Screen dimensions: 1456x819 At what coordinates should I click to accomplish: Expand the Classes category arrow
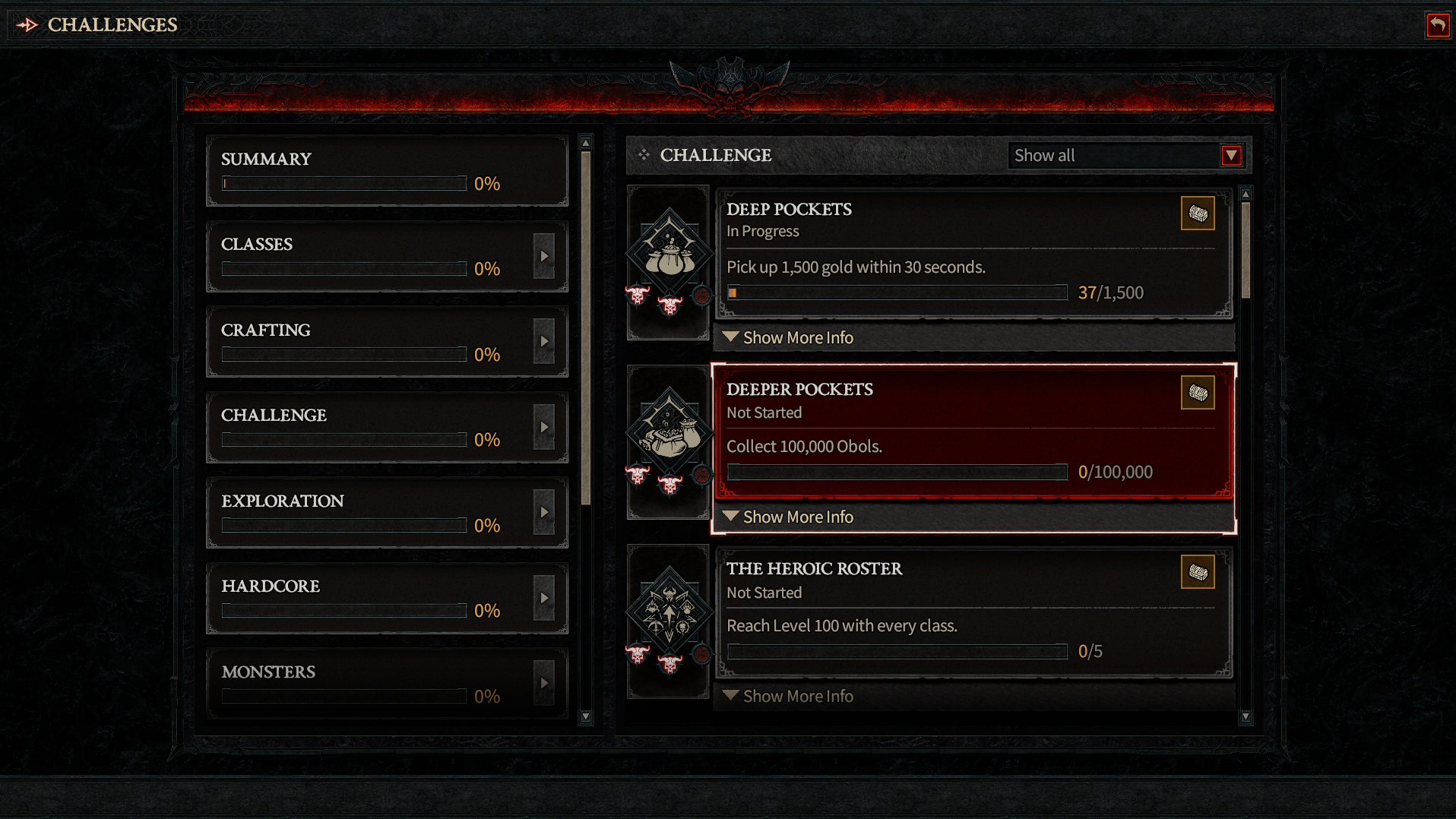click(544, 257)
